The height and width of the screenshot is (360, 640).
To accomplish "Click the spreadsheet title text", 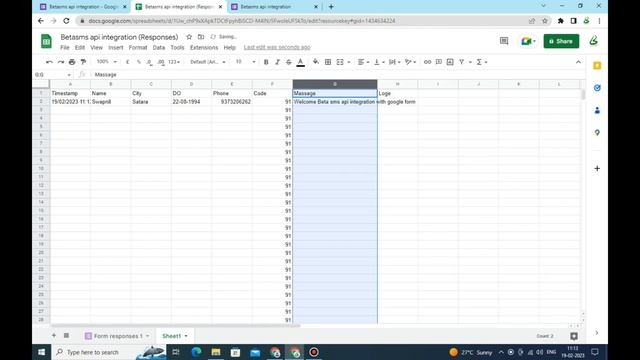I will tap(119, 37).
